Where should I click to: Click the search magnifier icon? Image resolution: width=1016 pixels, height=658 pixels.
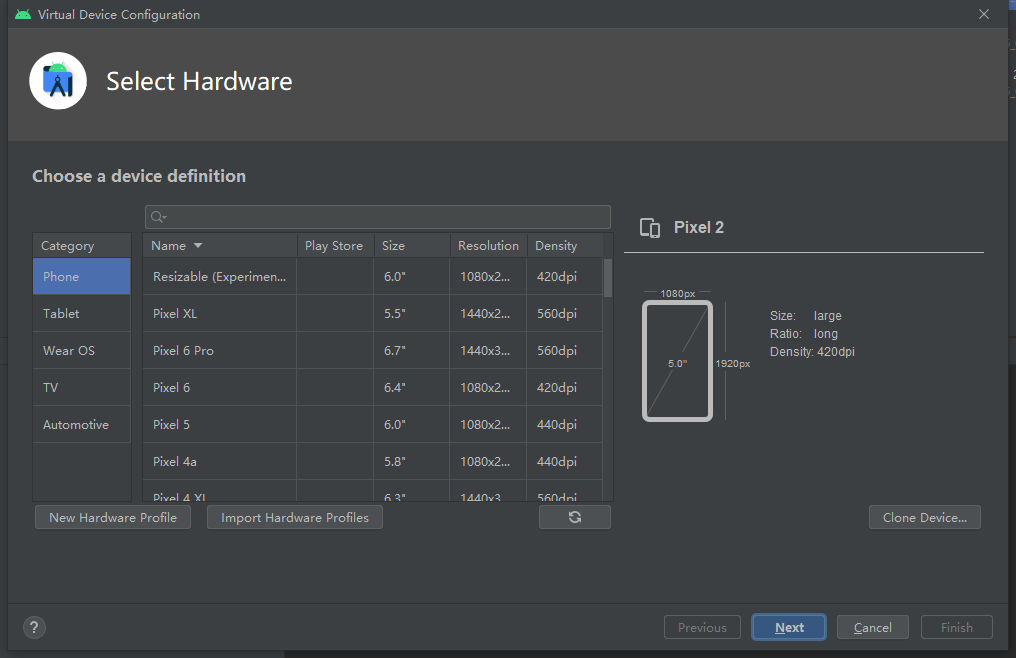(157, 217)
